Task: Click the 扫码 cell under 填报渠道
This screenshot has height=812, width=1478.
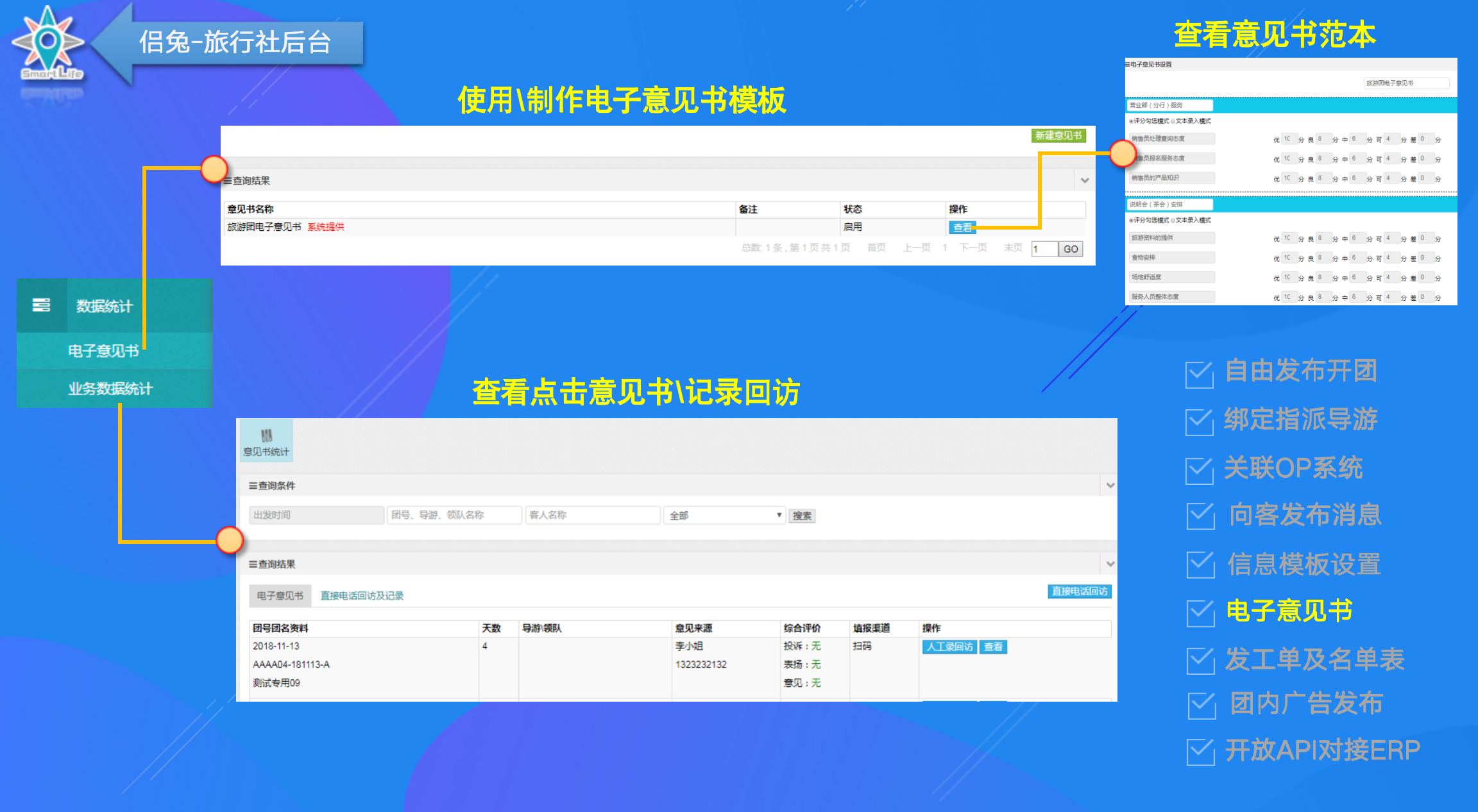Action: click(862, 646)
